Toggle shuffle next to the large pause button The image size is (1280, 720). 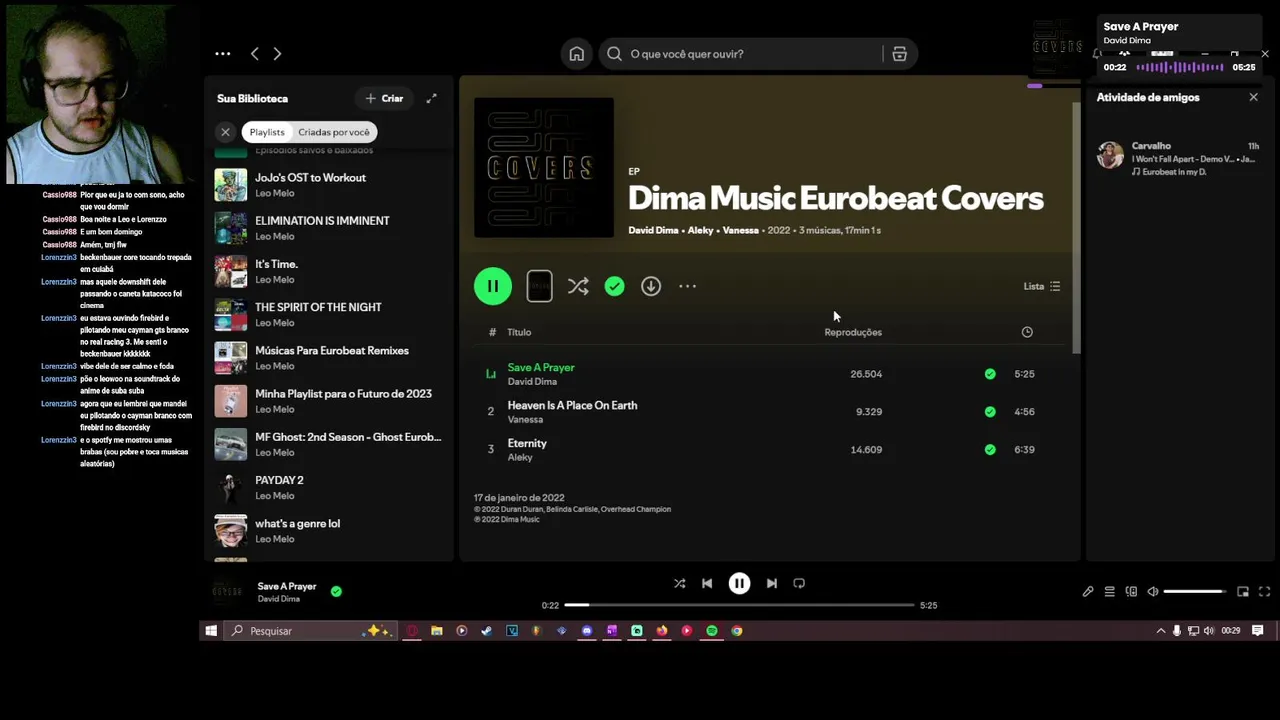[x=578, y=286]
